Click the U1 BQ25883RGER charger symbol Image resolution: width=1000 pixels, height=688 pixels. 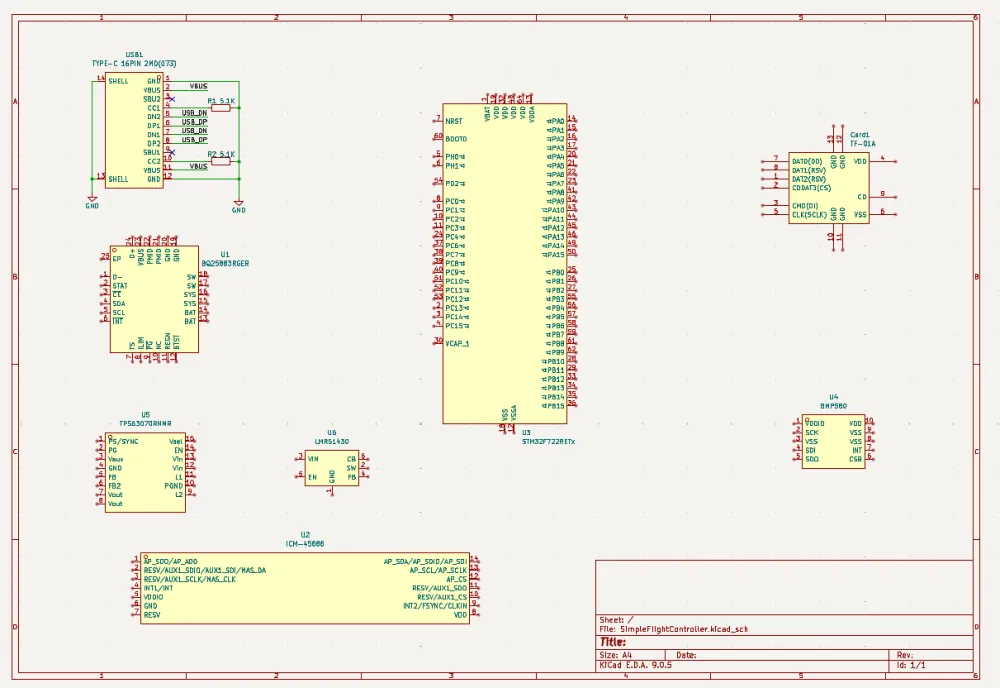[154, 300]
